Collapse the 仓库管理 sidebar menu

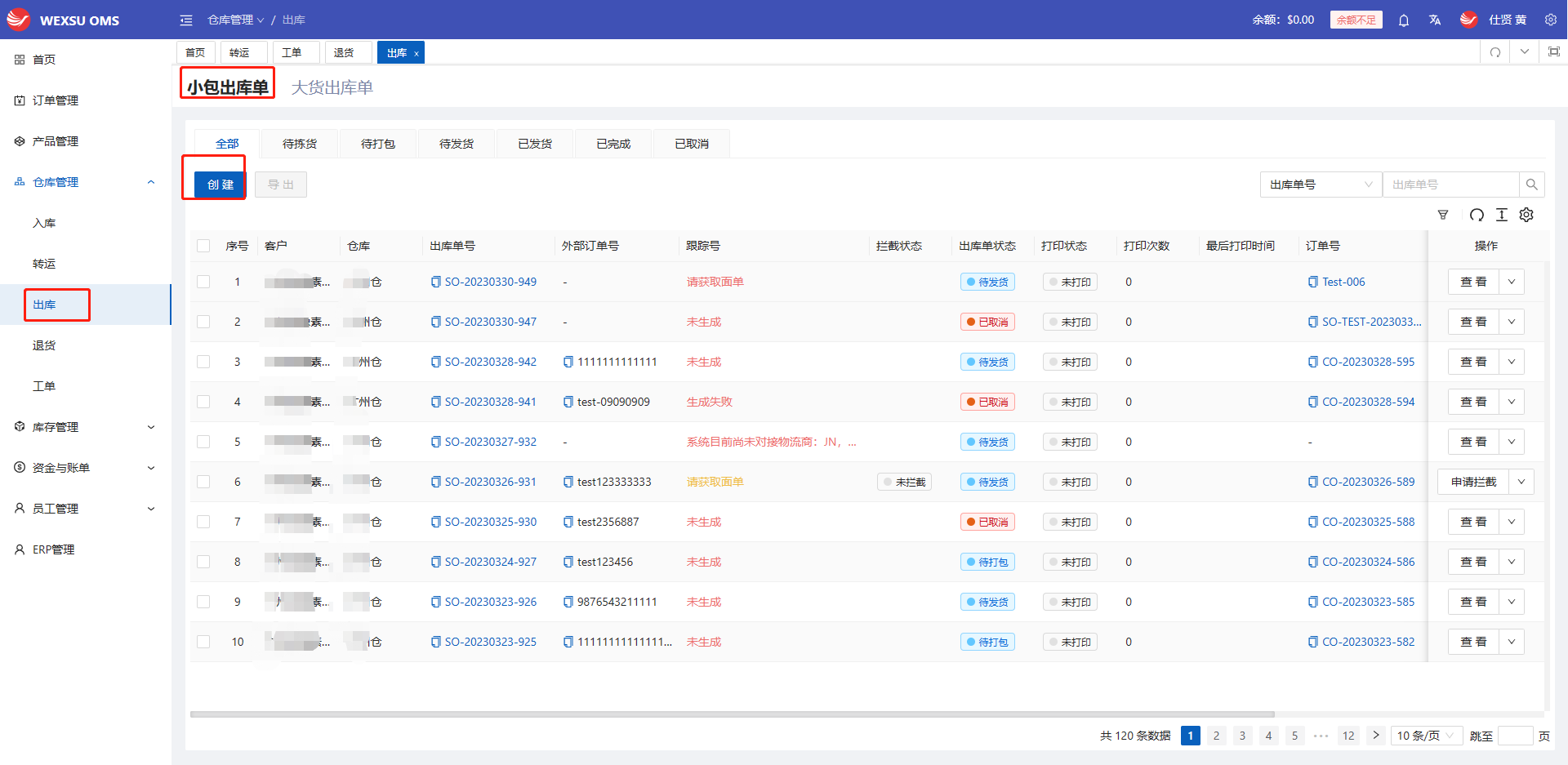(x=151, y=182)
